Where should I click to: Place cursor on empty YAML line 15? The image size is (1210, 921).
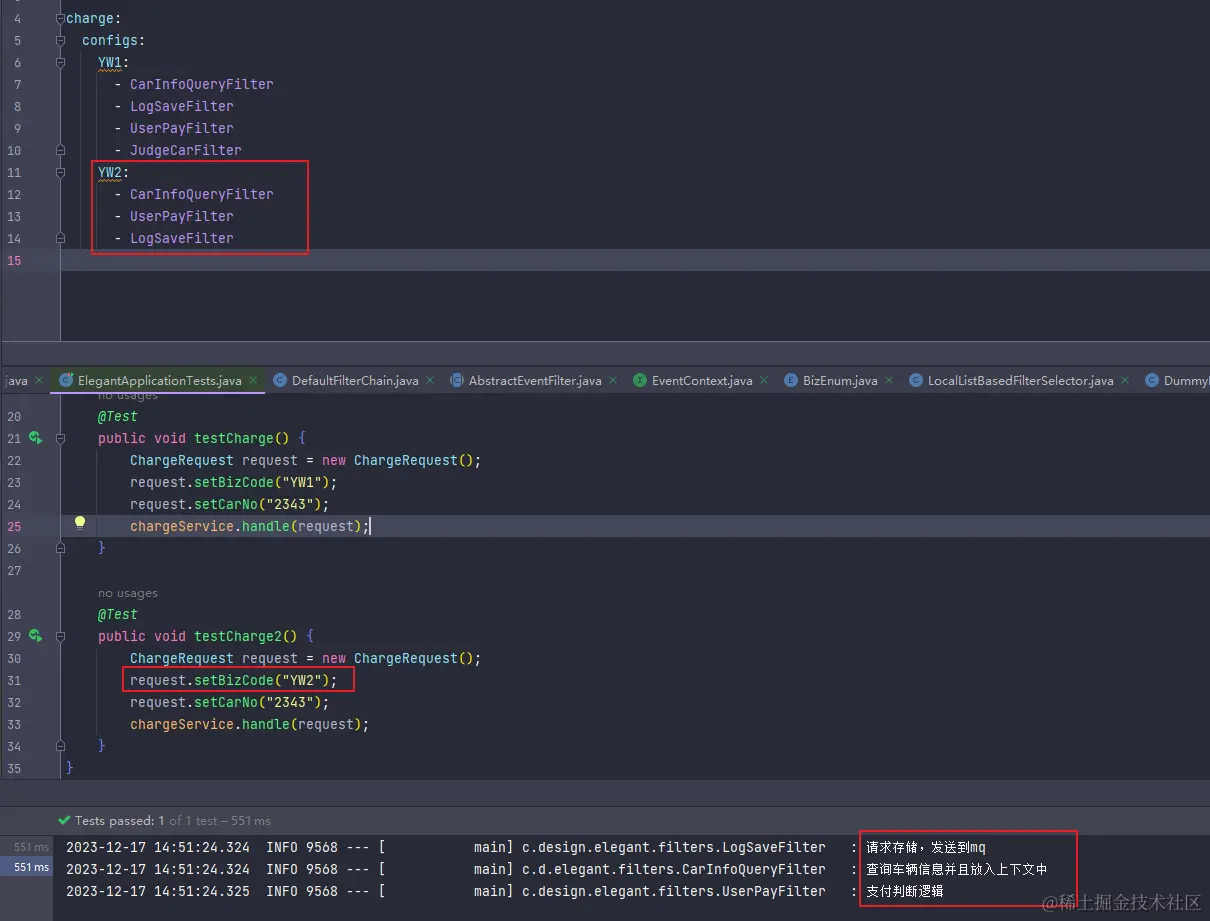pyautogui.click(x=635, y=260)
